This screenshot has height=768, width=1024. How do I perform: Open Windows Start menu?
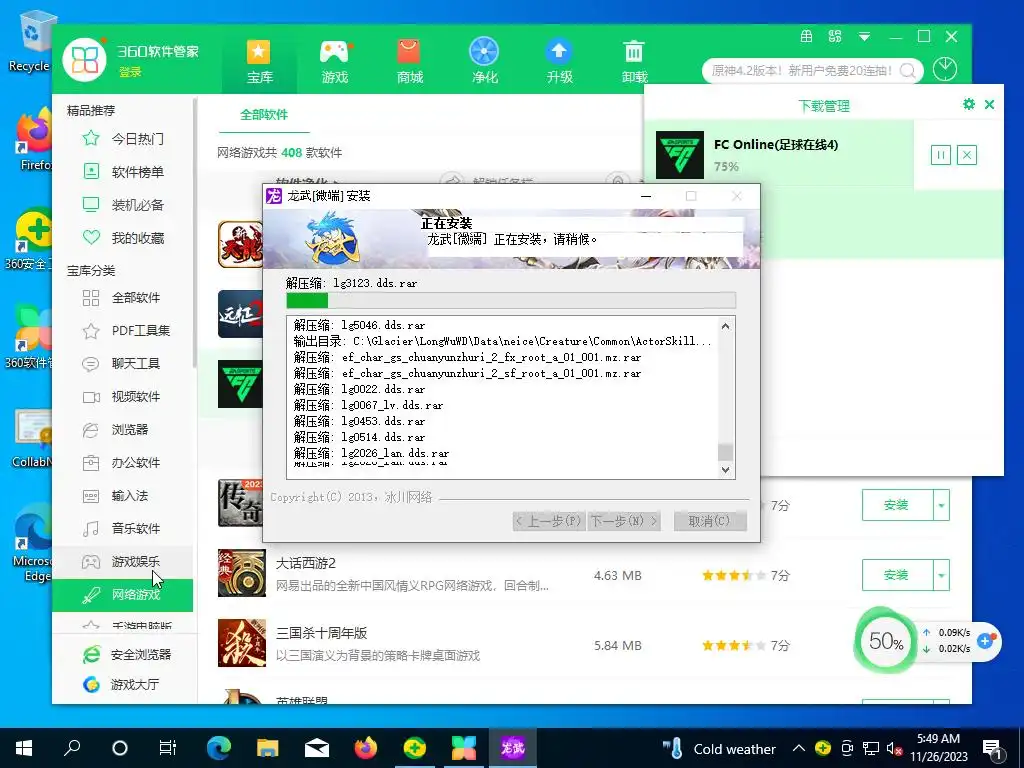24,748
